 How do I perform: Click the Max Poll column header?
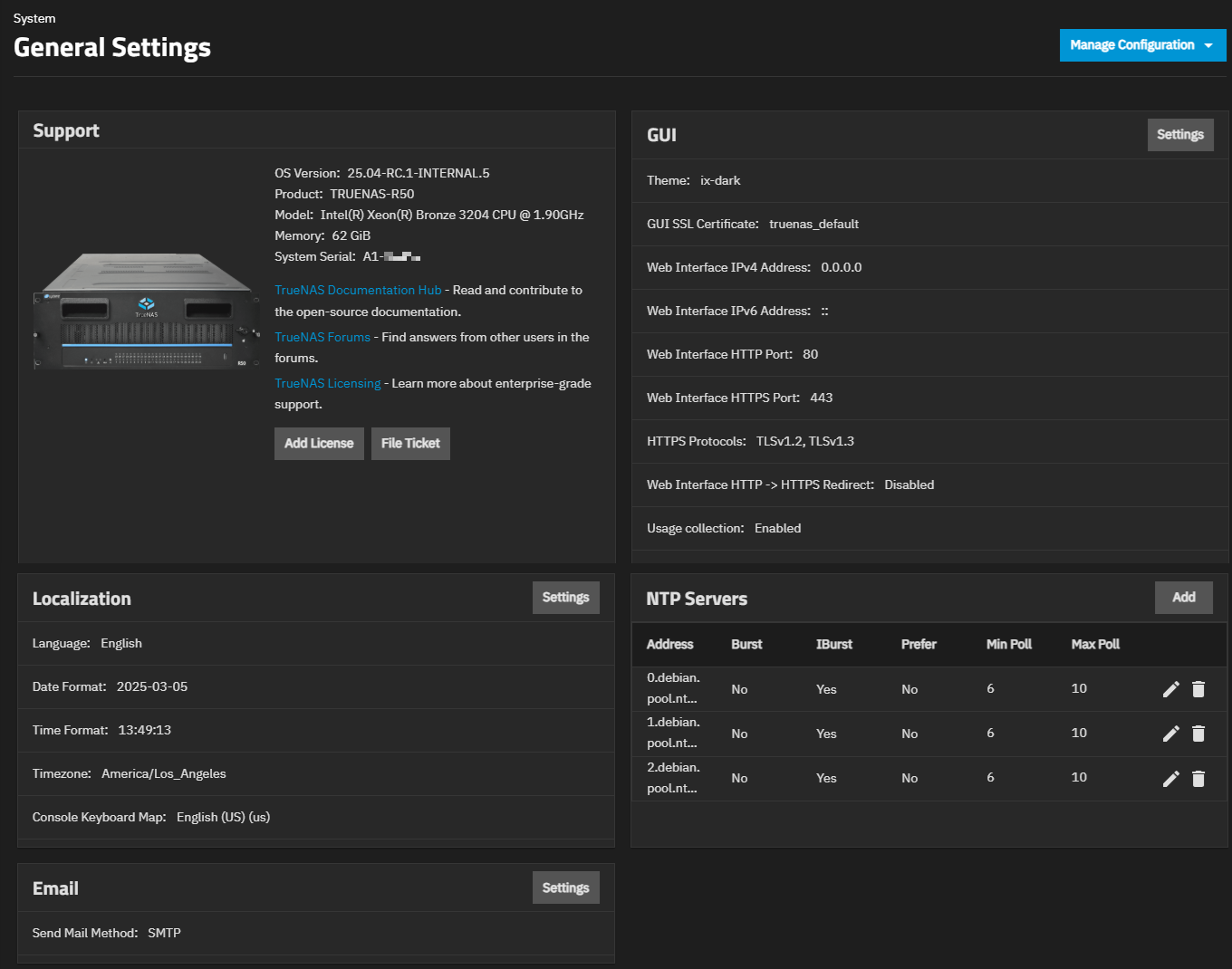click(1095, 645)
